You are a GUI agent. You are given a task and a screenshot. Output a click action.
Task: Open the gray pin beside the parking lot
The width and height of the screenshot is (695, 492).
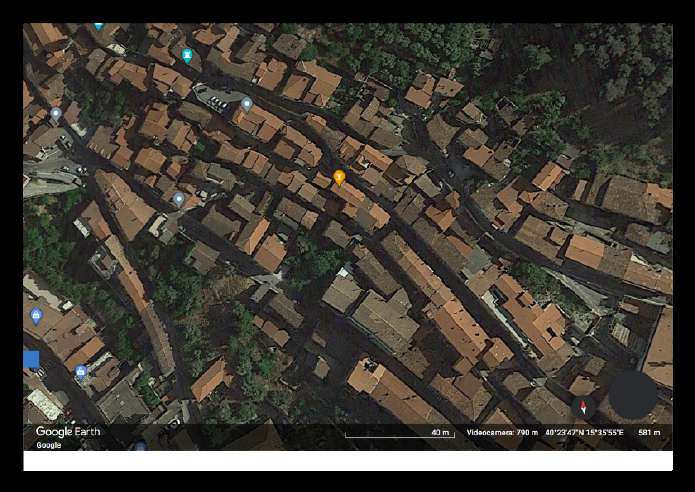tap(246, 103)
